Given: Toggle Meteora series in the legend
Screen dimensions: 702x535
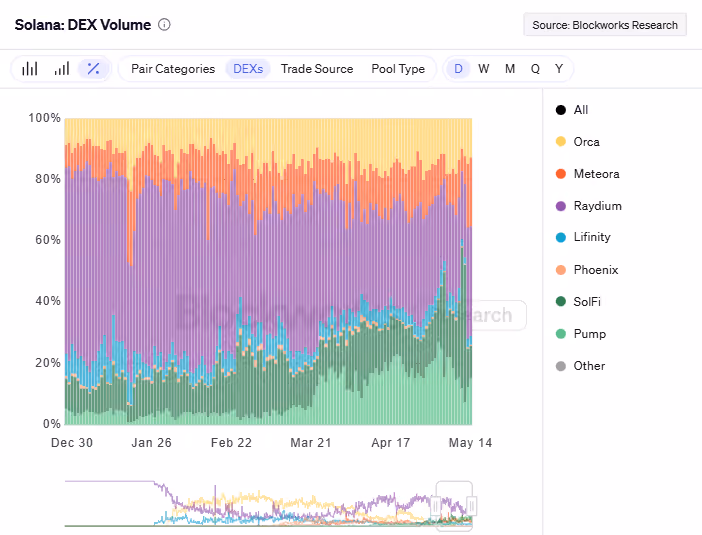Looking at the screenshot, I should tap(587, 174).
